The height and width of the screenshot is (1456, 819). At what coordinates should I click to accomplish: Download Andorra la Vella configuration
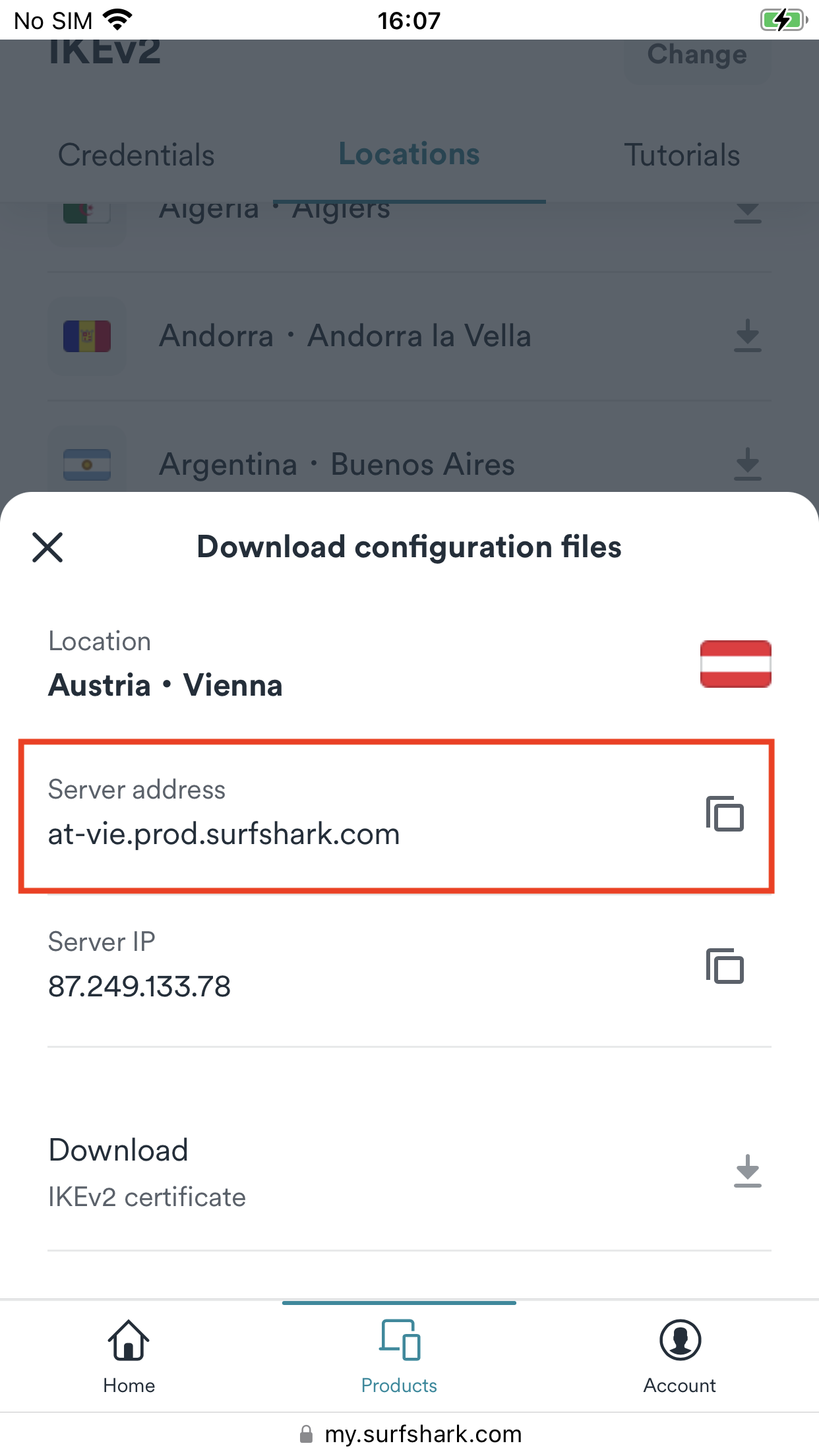747,336
